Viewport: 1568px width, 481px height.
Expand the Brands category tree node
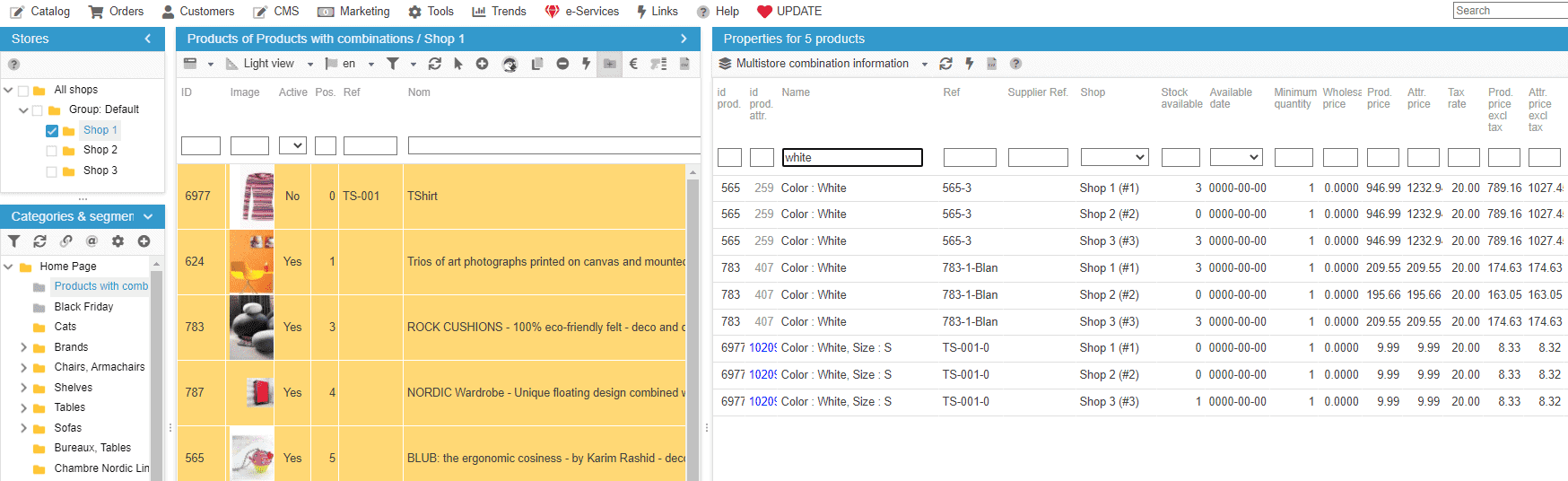pos(23,347)
